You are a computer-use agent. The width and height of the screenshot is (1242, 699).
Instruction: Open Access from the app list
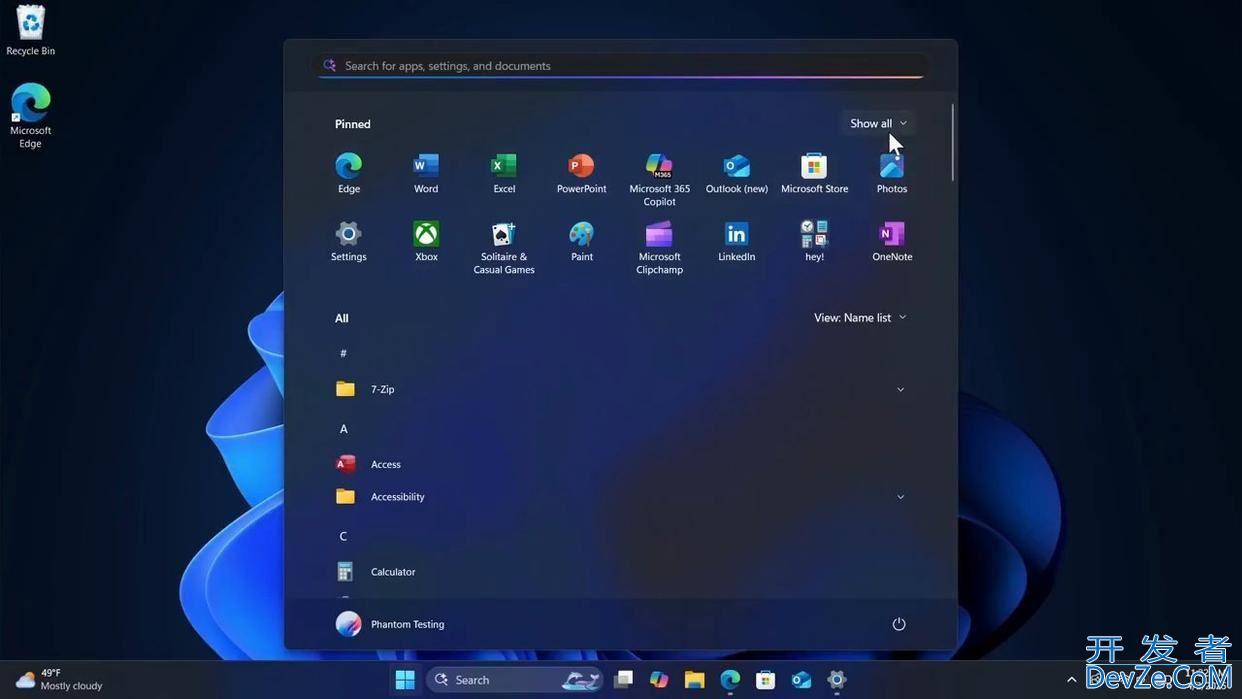click(x=385, y=464)
